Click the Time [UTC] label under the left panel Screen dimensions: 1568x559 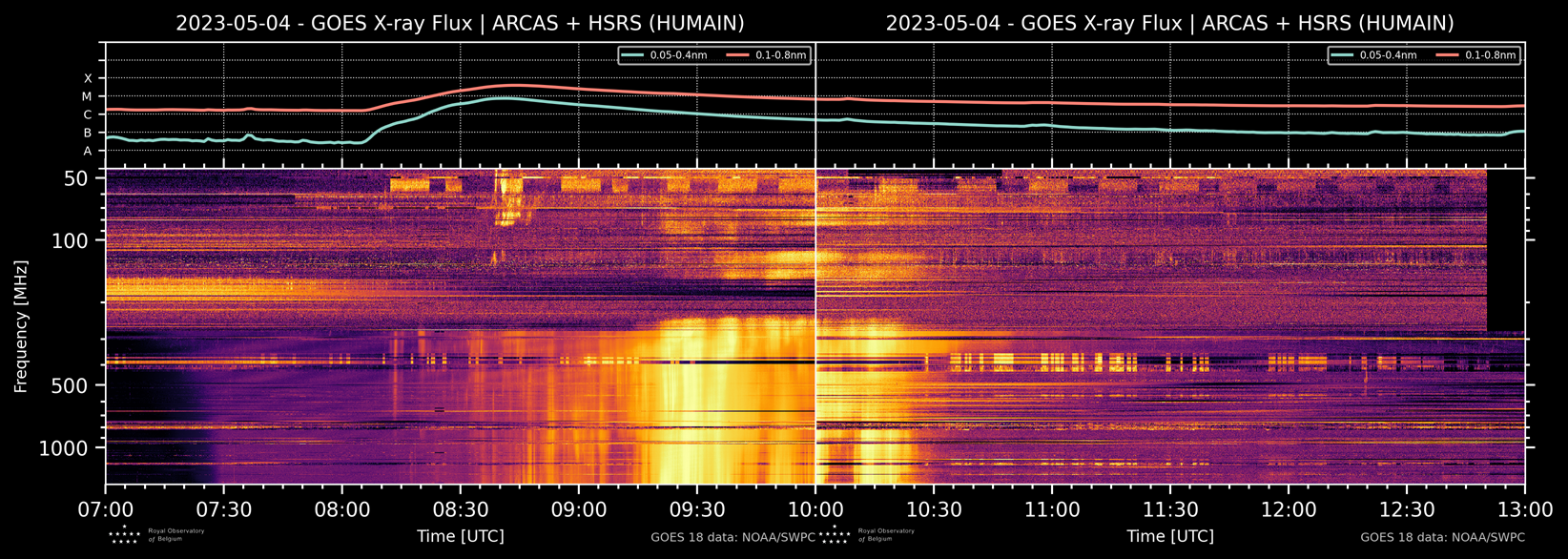pyautogui.click(x=460, y=536)
